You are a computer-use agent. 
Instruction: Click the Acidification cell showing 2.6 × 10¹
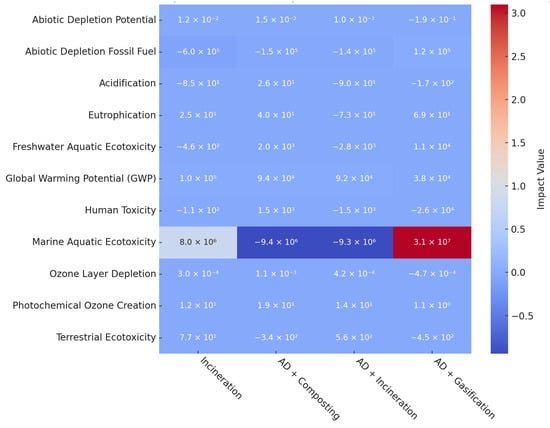click(x=276, y=83)
